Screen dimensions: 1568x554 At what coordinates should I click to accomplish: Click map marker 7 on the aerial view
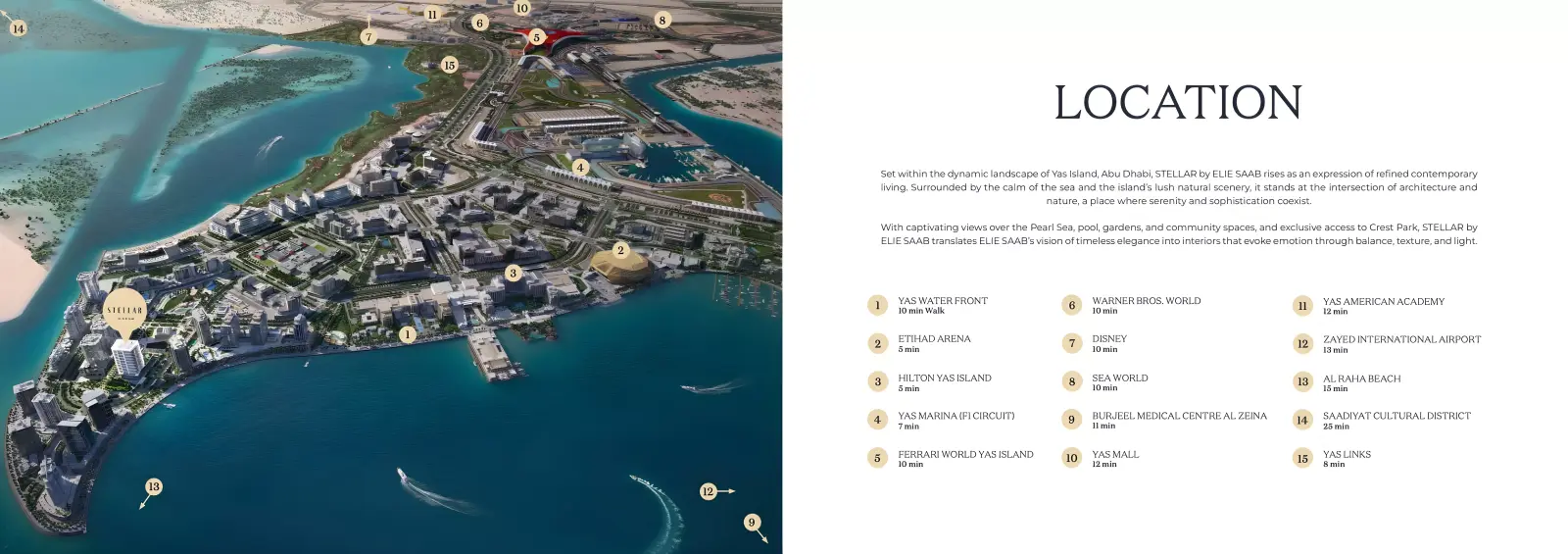point(368,37)
